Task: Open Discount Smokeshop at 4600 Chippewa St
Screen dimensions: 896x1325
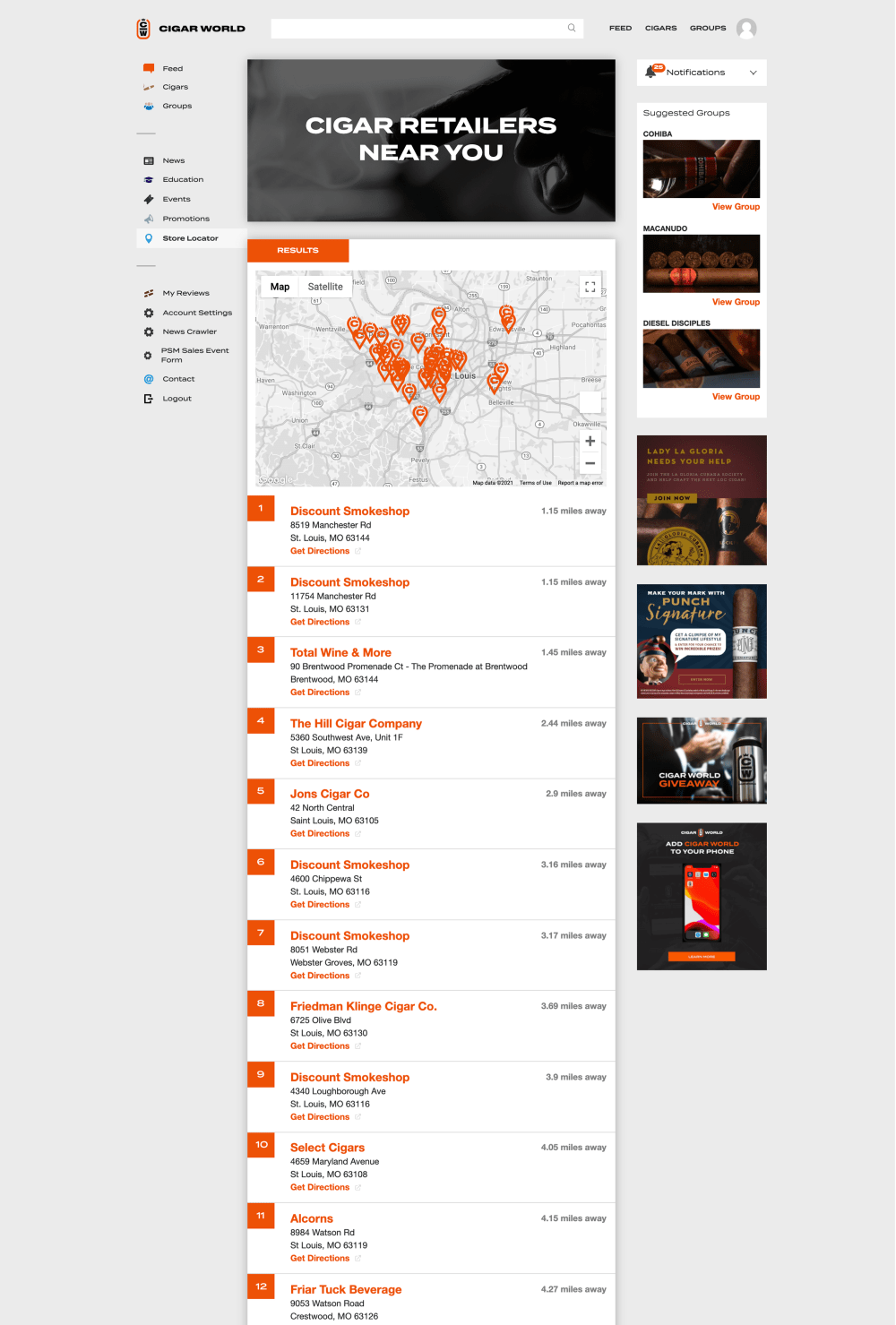Action: 349,865
